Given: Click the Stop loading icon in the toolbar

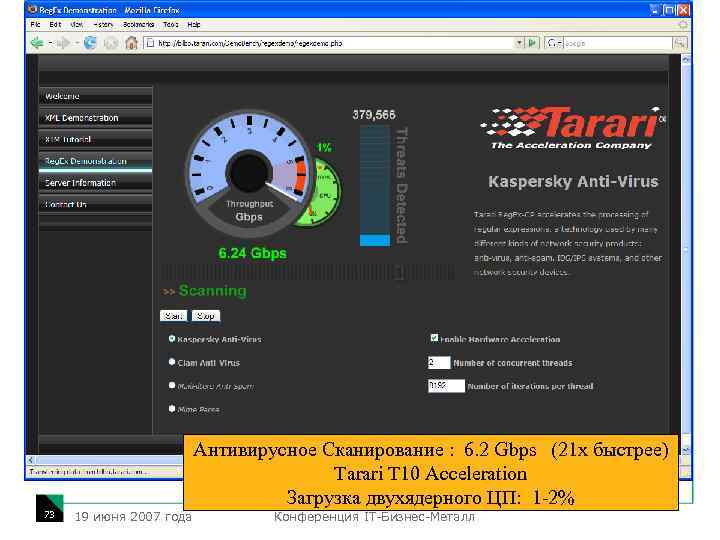Looking at the screenshot, I should [111, 43].
